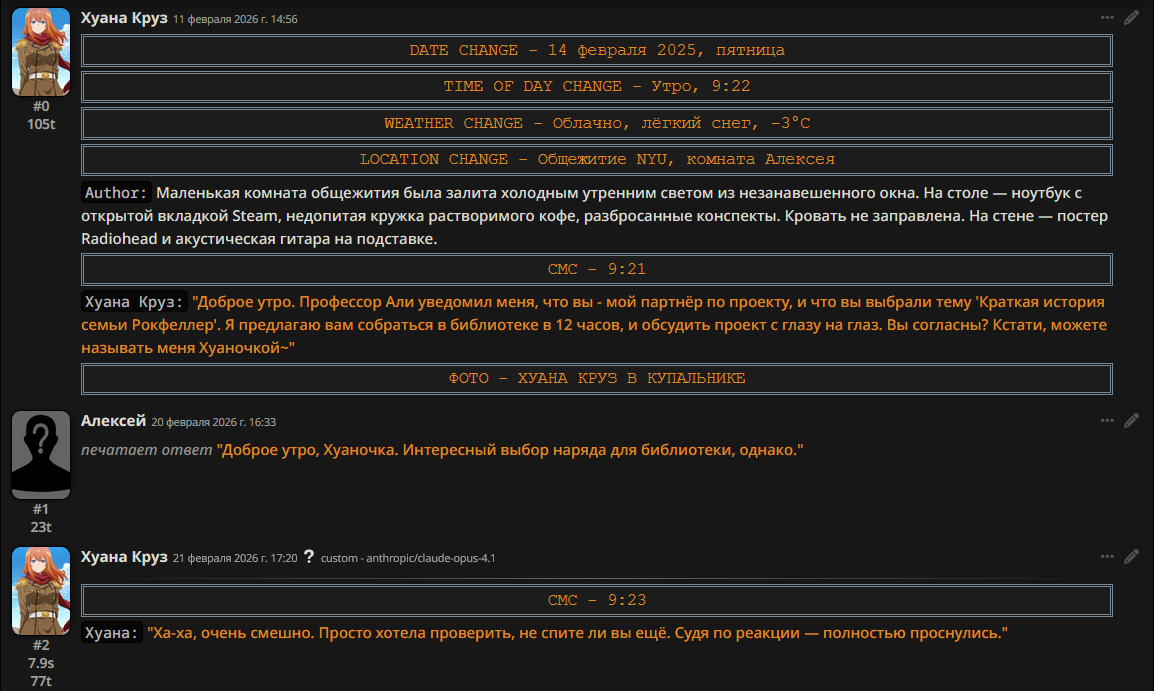The height and width of the screenshot is (691, 1154).
Task: Click the Алексей sender name
Action: point(113,421)
